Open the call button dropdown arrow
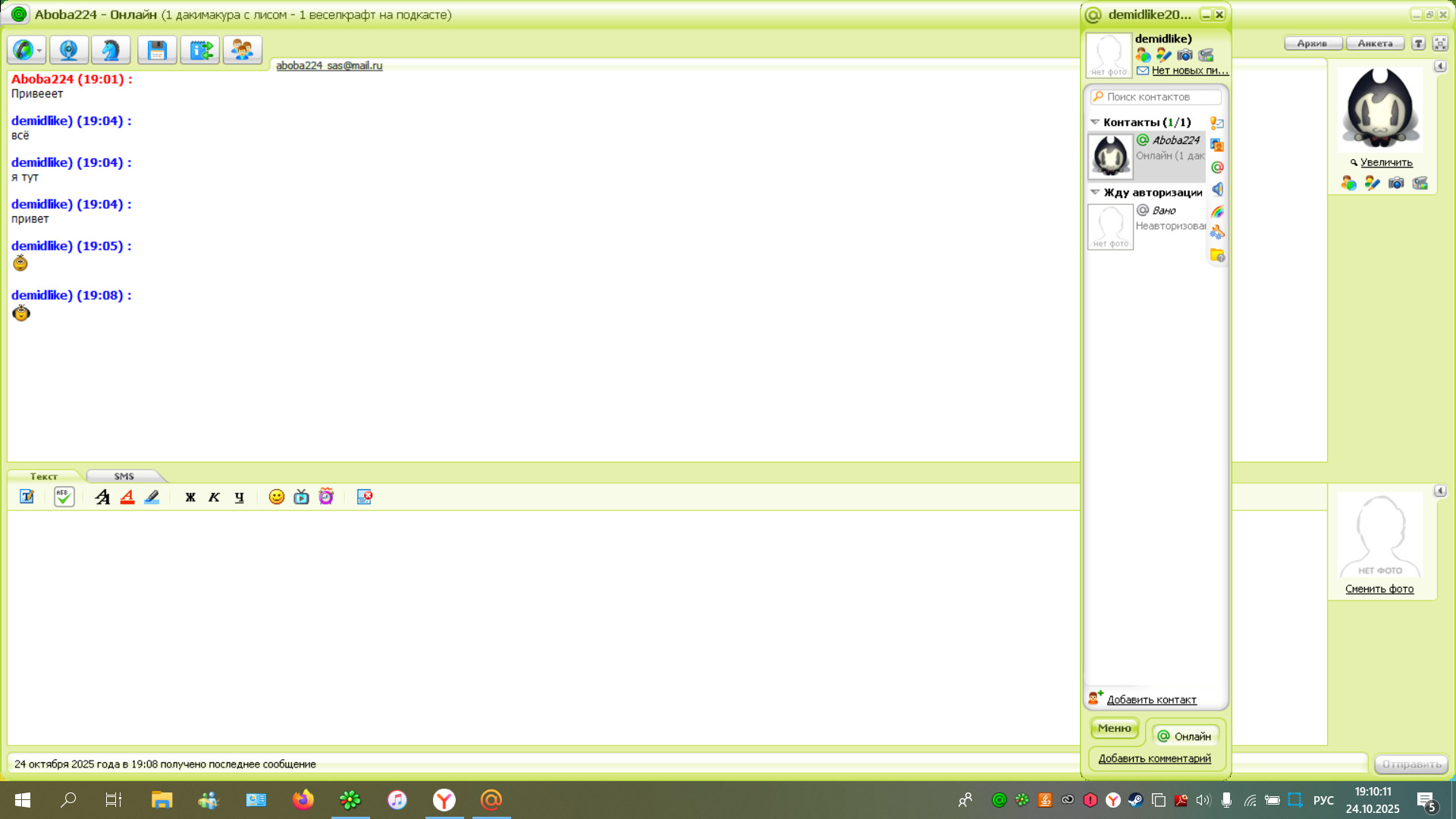 tap(39, 51)
